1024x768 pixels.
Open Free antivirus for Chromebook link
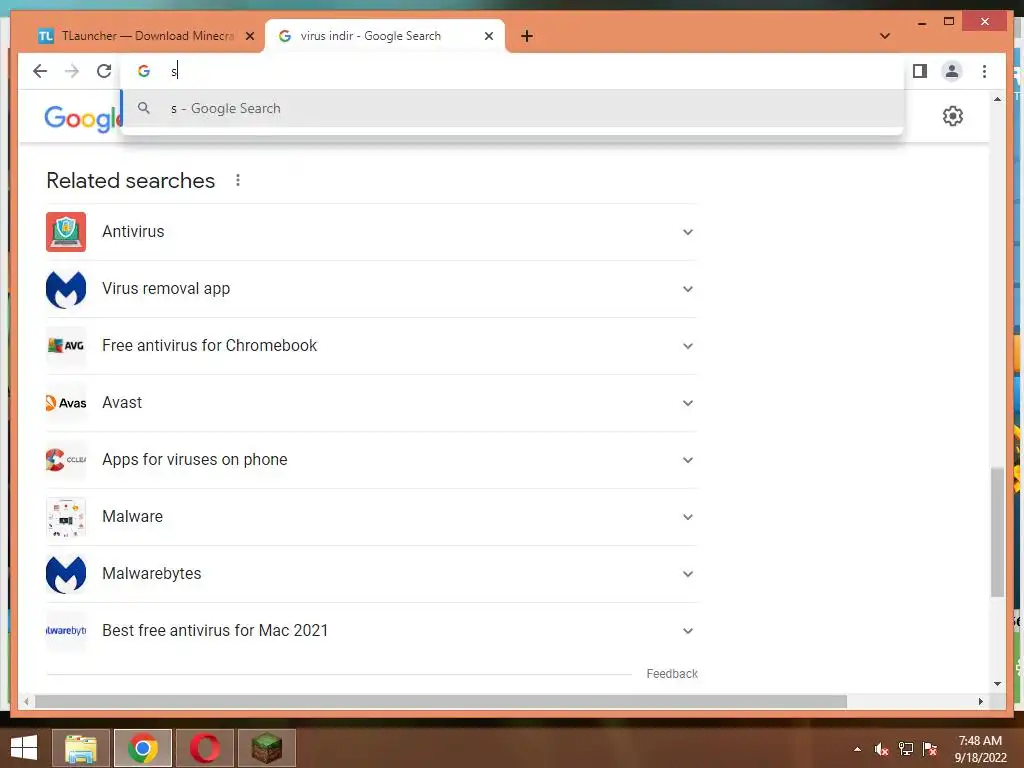point(210,345)
